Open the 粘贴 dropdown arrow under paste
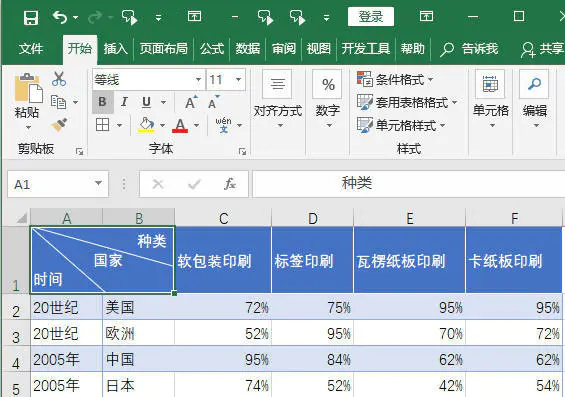This screenshot has width=565, height=397. (28, 128)
